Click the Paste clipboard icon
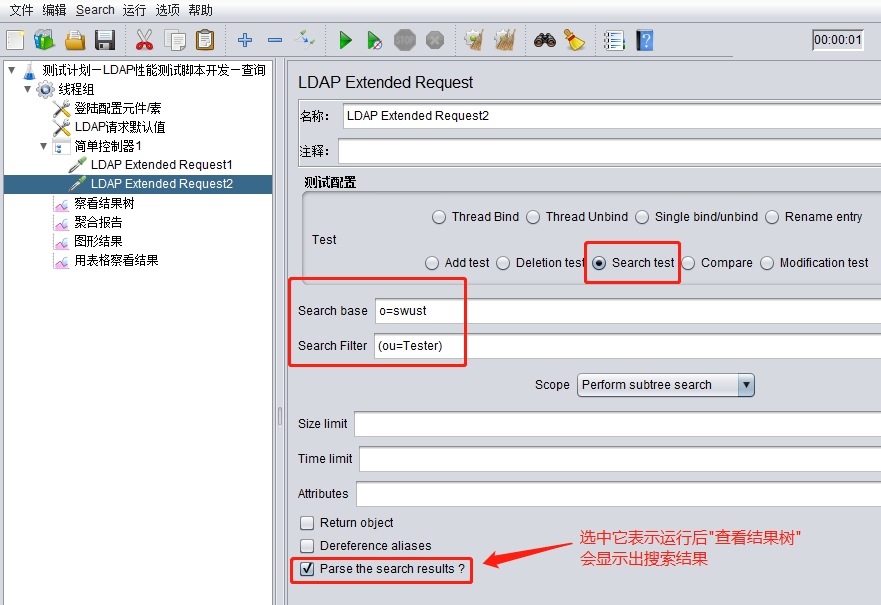Screen dimensions: 881x605 click(205, 40)
